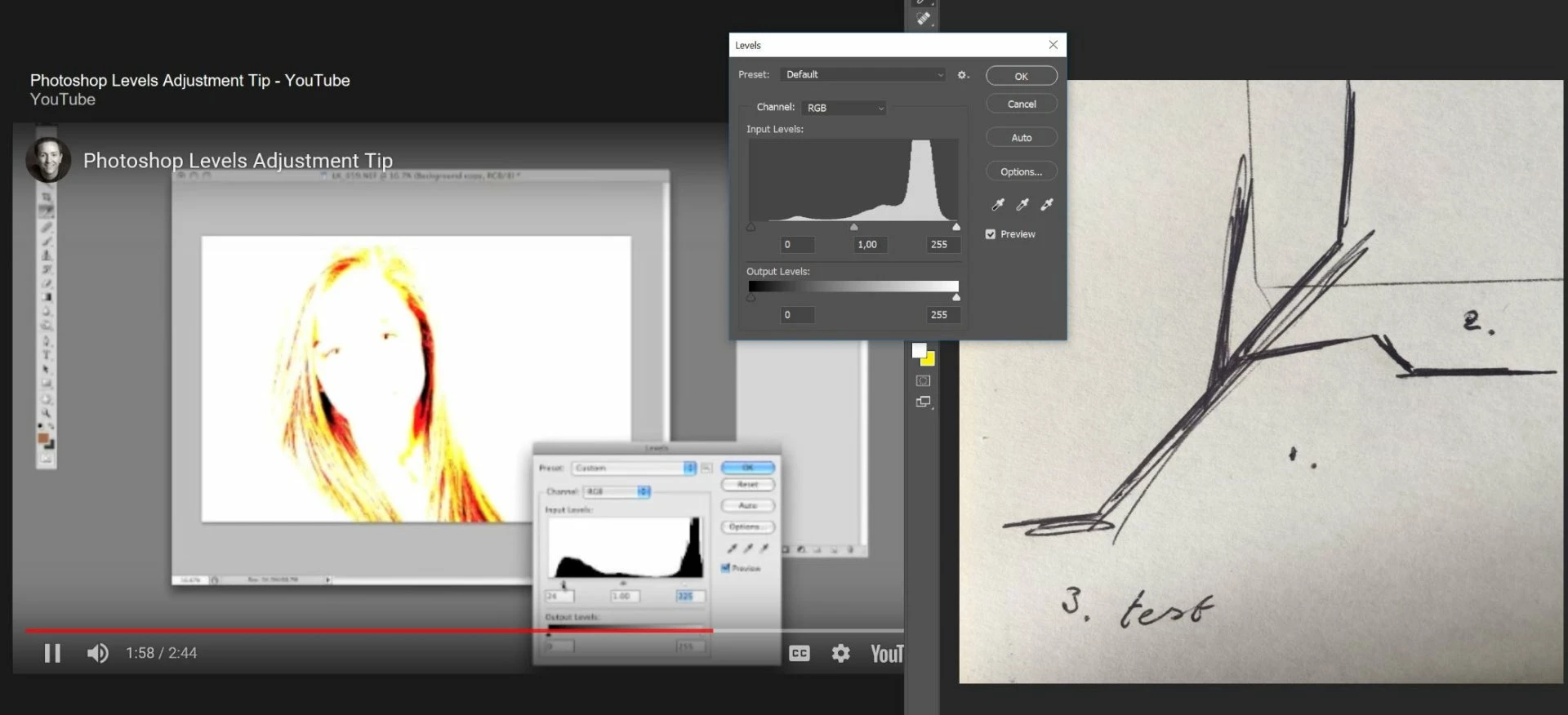Click the output levels white slider handle
1568x715 pixels.
[x=956, y=297]
